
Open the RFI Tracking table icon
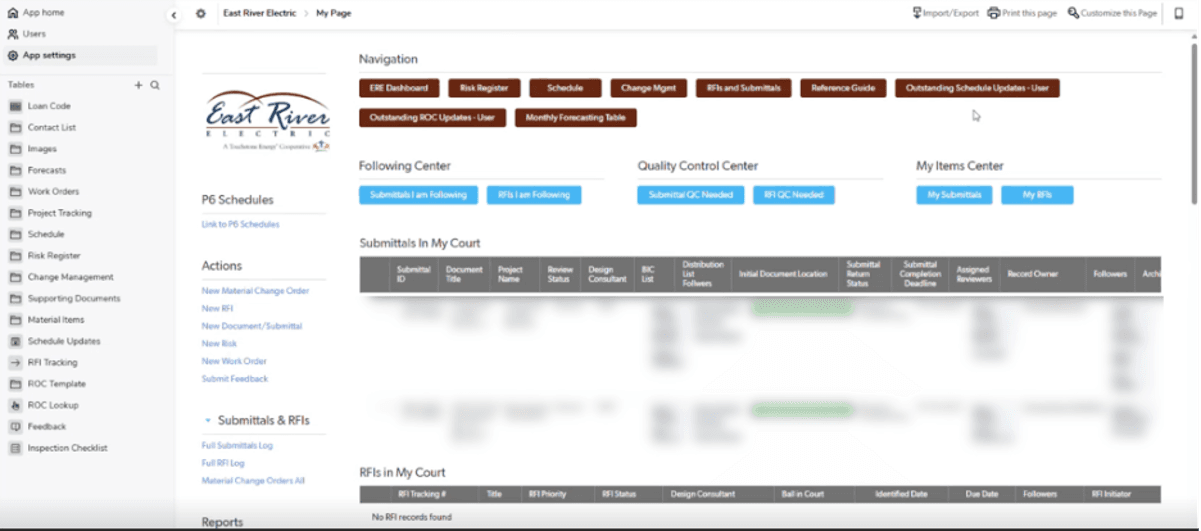[15, 363]
